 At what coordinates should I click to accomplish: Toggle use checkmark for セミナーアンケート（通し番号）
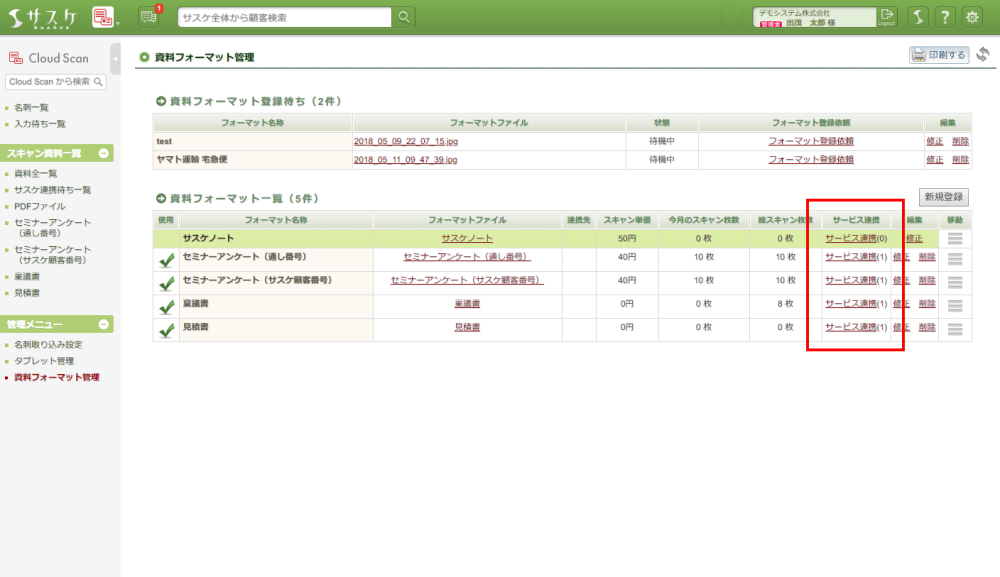pos(166,259)
